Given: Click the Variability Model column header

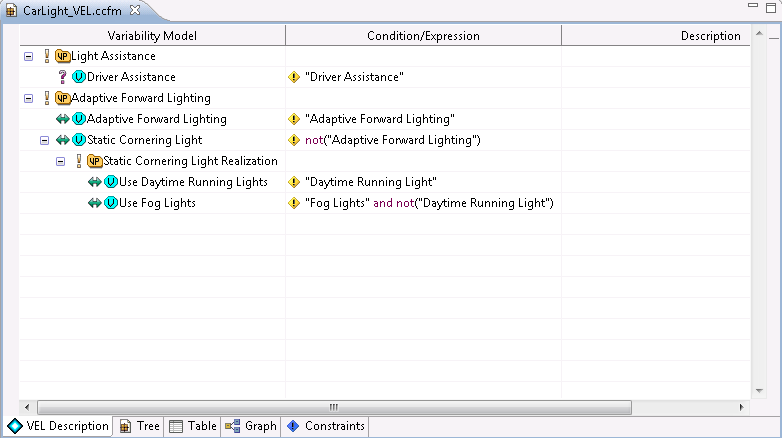Looking at the screenshot, I should click(x=152, y=36).
